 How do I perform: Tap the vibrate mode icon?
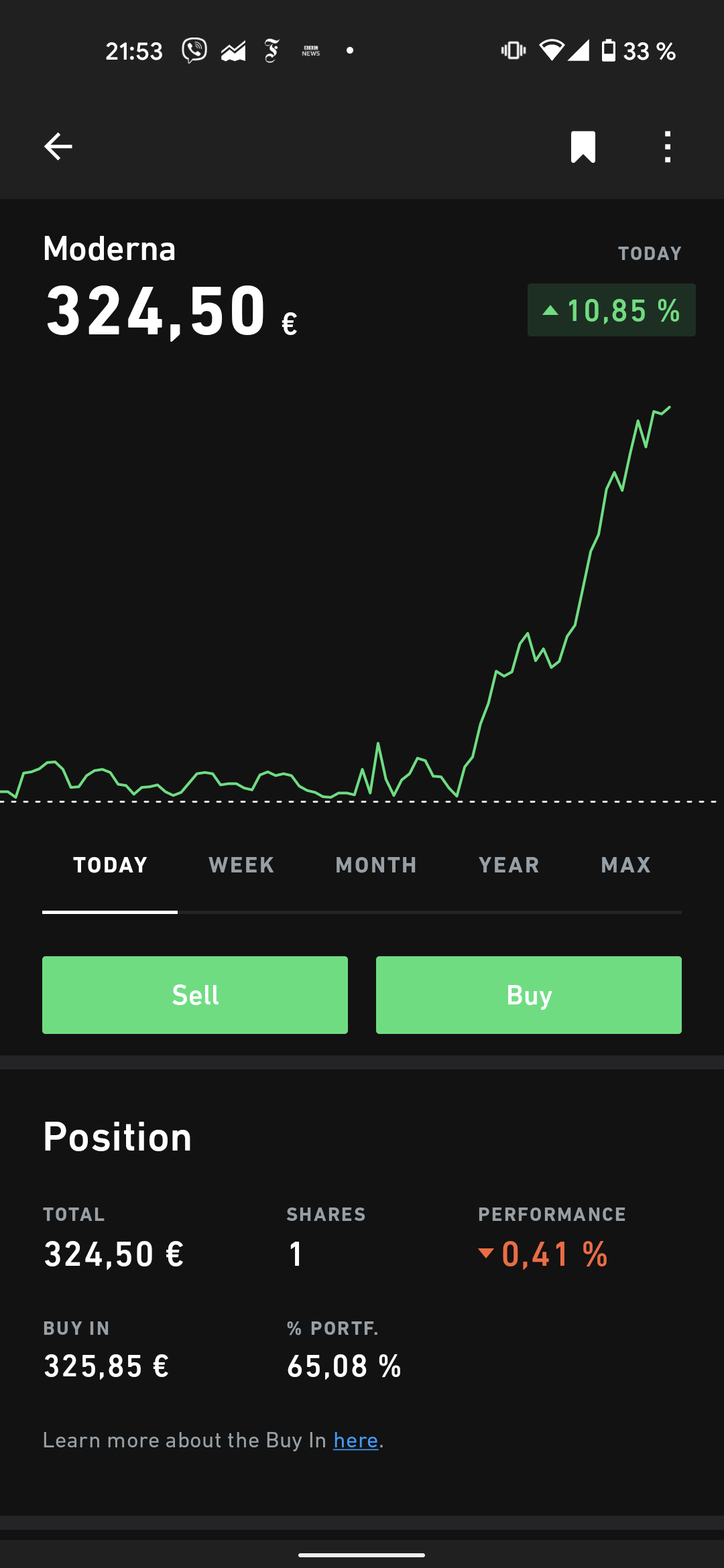pyautogui.click(x=514, y=51)
